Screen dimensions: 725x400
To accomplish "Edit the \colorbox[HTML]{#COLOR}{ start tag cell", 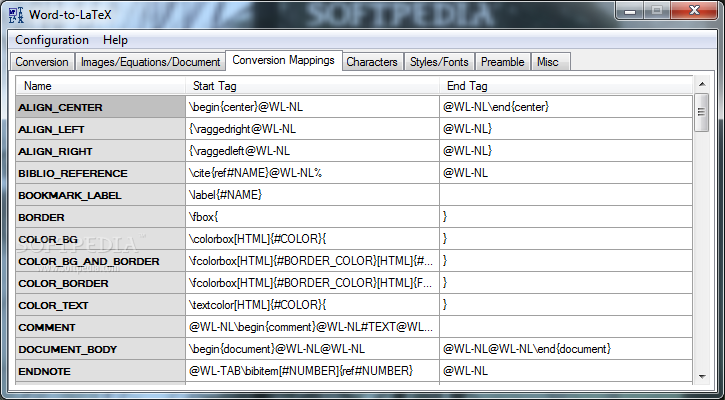I will (x=313, y=239).
